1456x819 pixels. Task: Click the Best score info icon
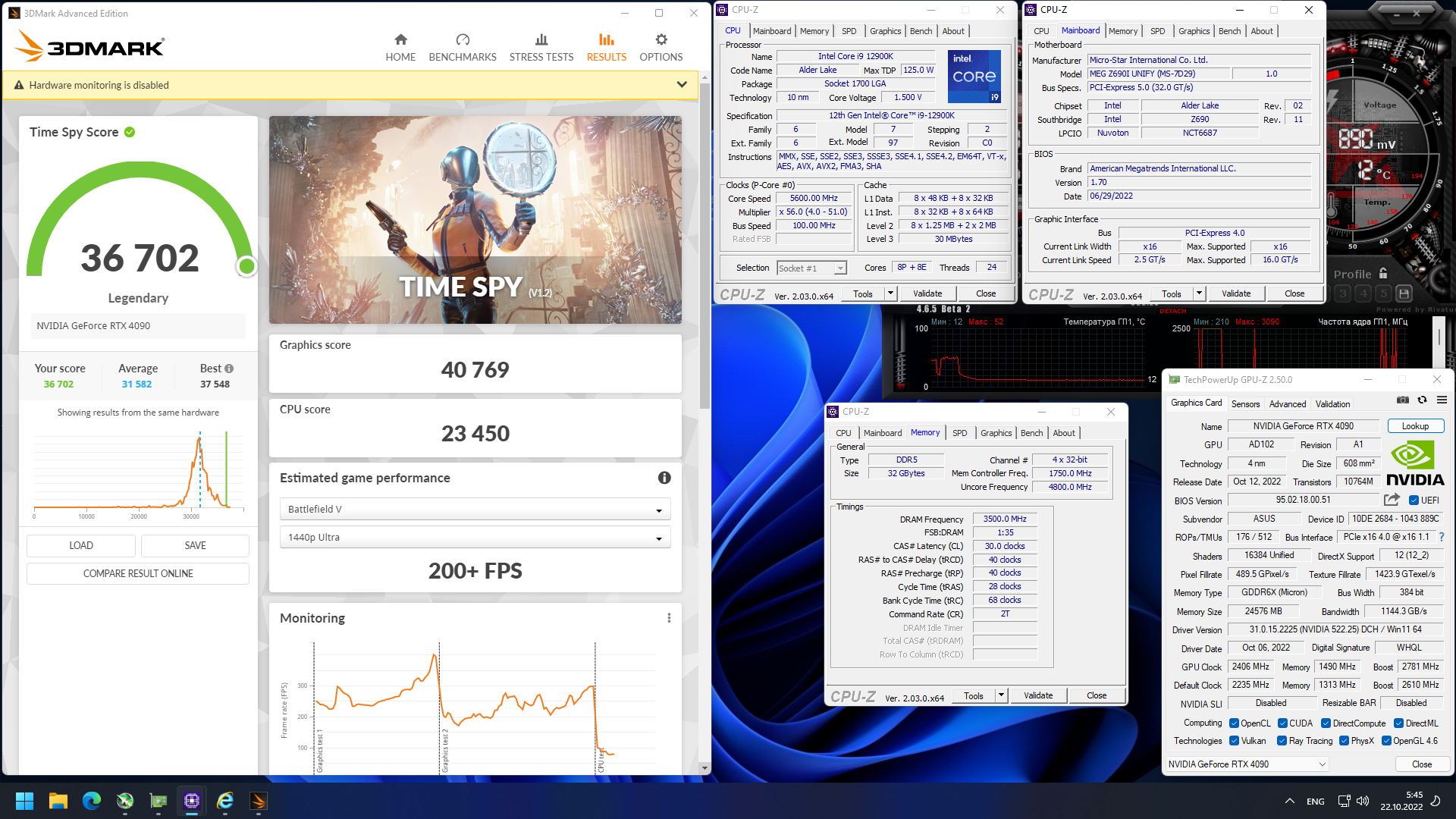[x=229, y=369]
